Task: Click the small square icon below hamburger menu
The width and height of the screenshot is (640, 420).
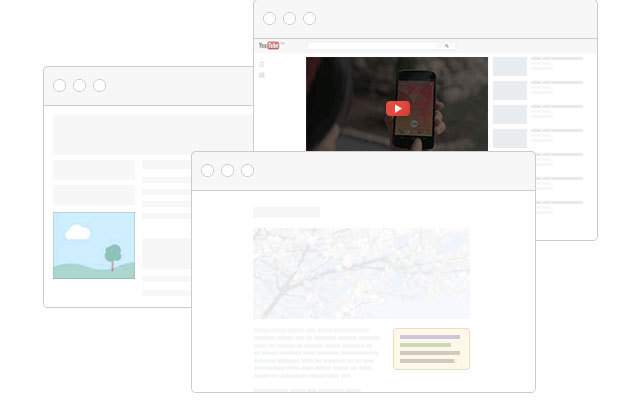Action: pyautogui.click(x=262, y=75)
